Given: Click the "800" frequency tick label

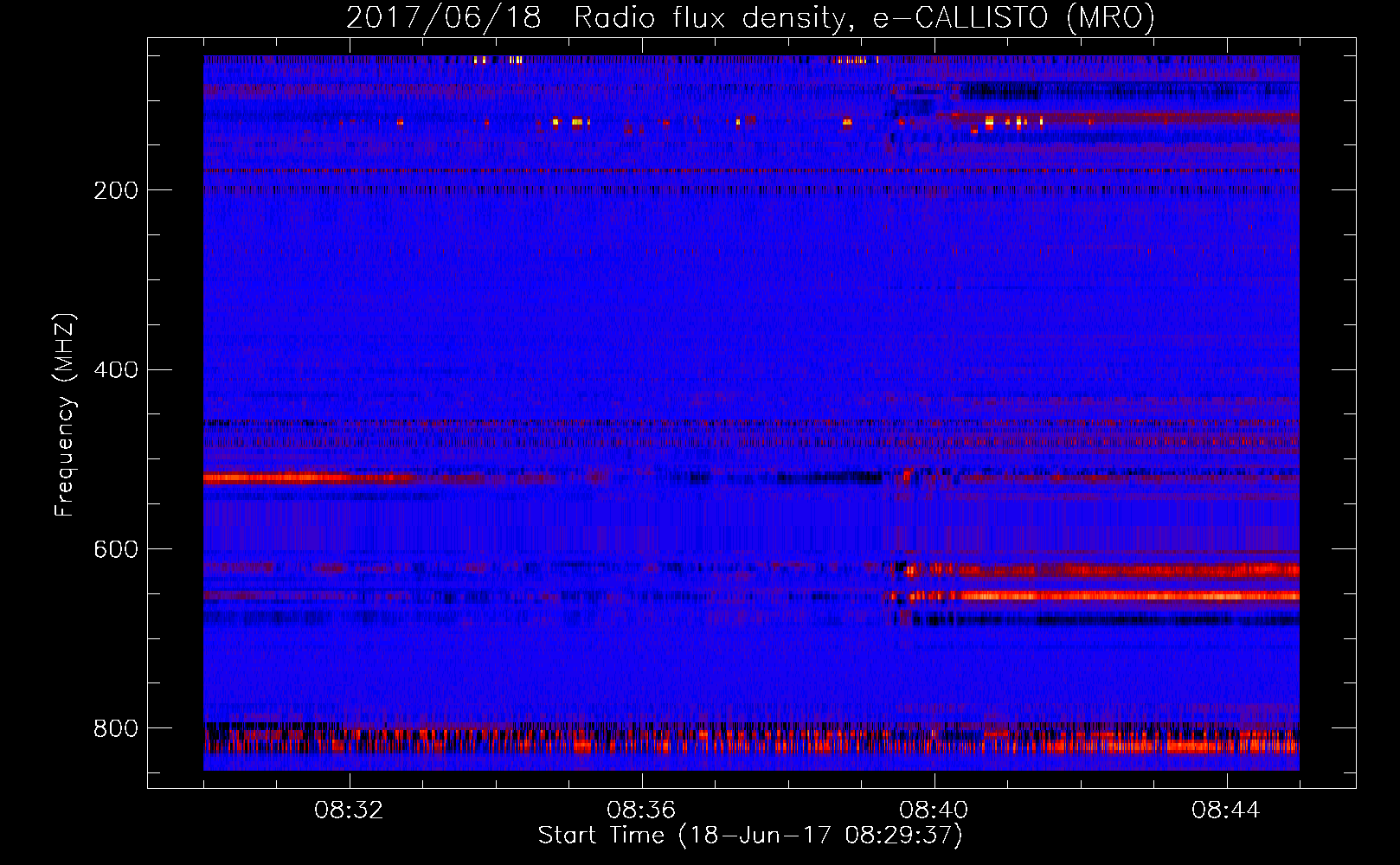Looking at the screenshot, I should tap(116, 728).
